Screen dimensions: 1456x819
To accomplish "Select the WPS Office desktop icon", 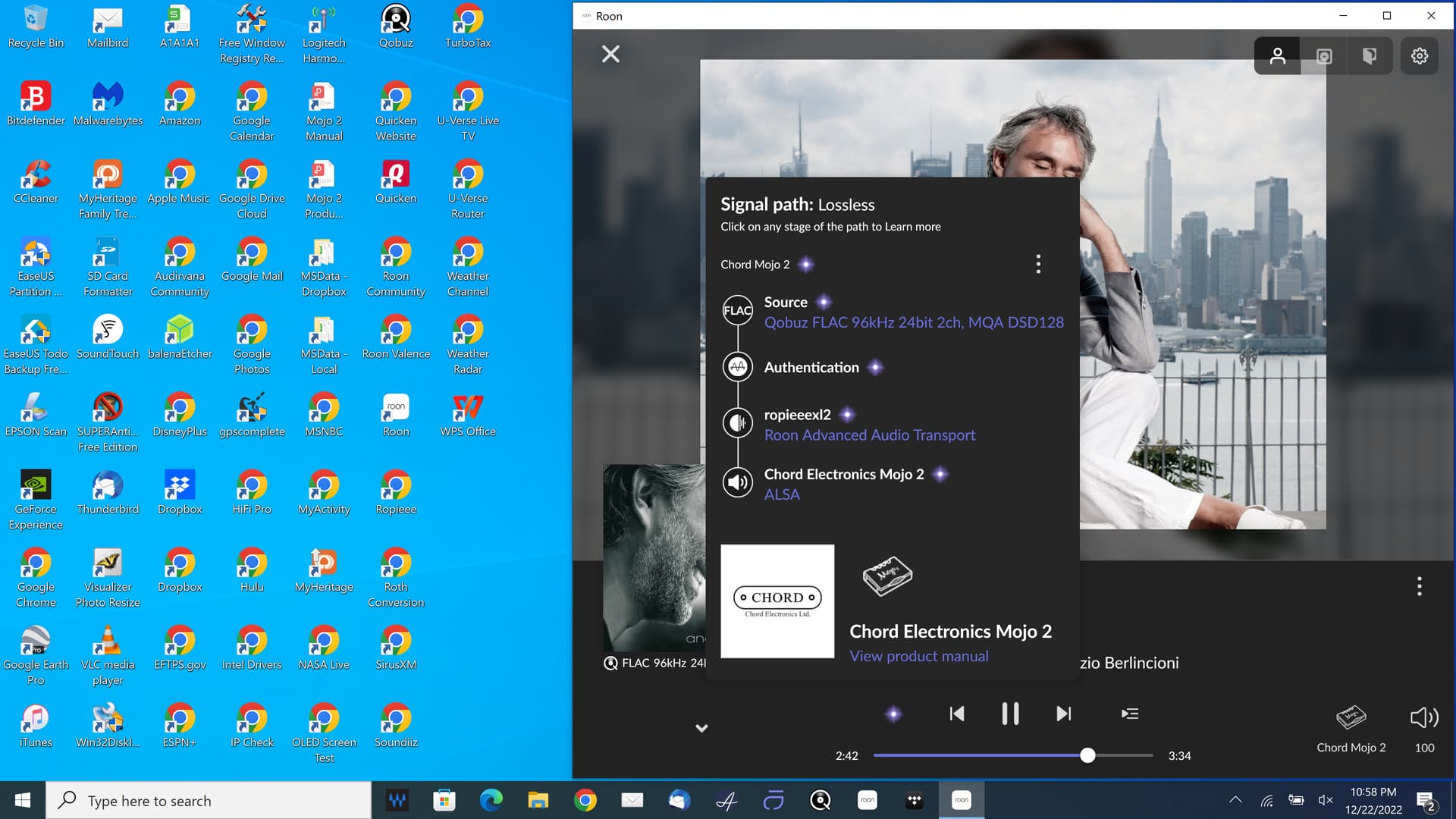I will pos(468,416).
